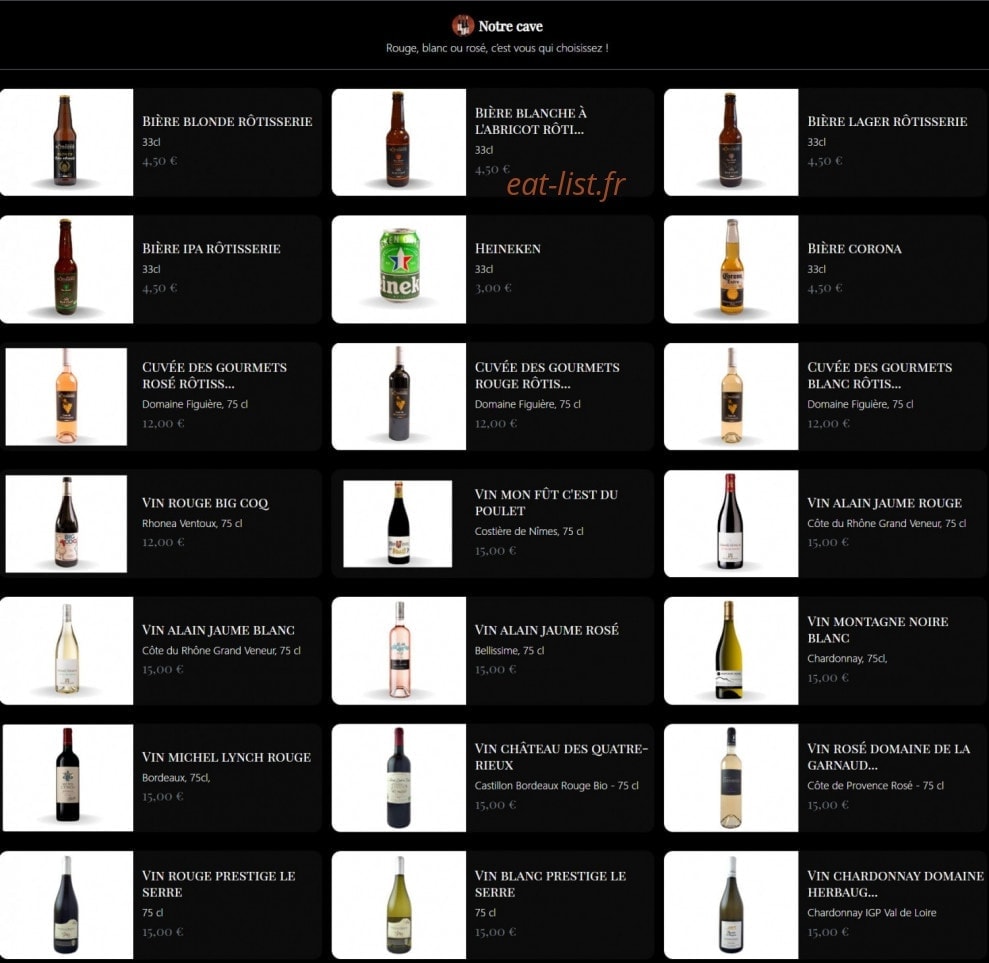Screen dimensions: 989x963
Task: Open the Bière IPA Rôtisserie bottle image
Action: tap(66, 269)
